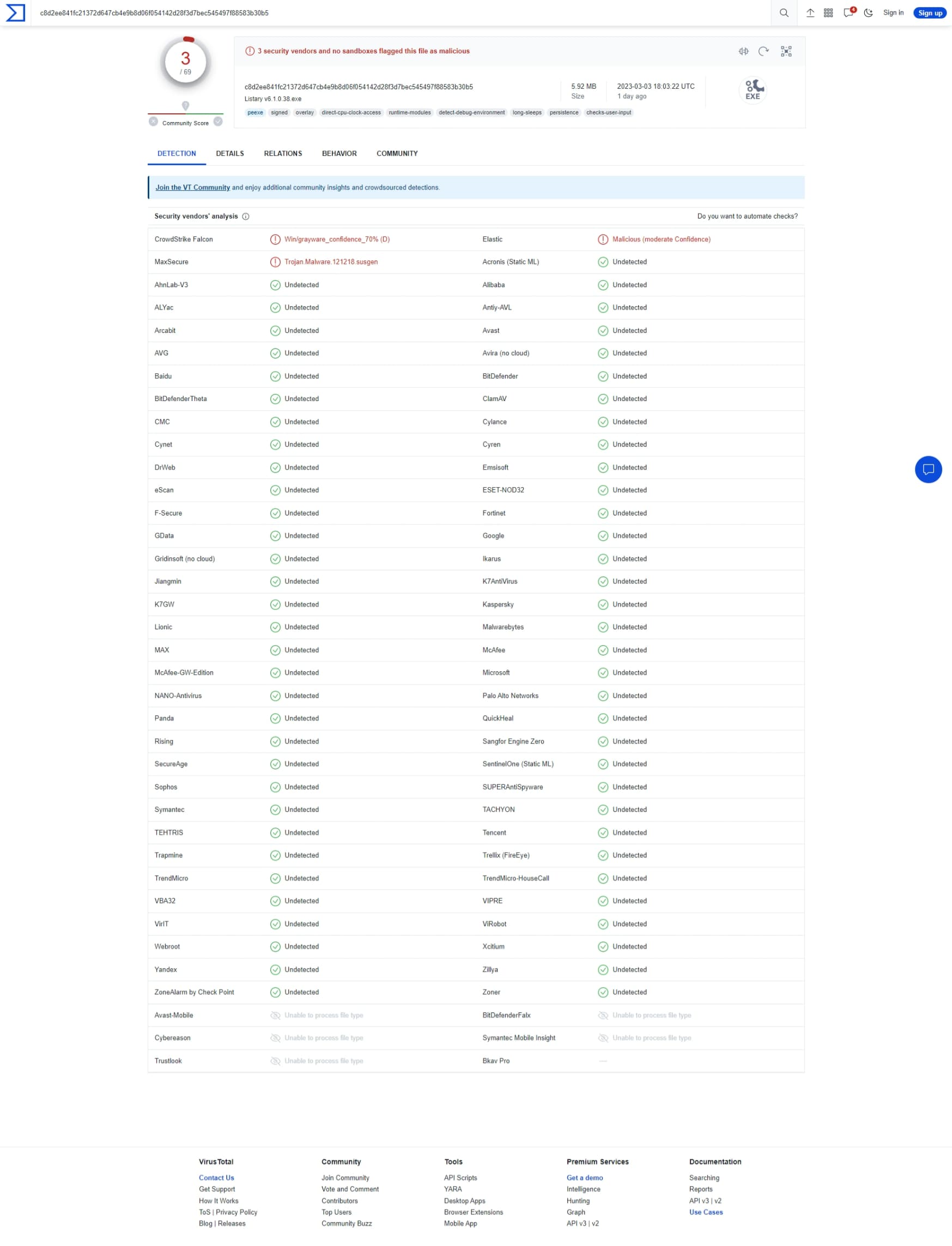Click BitDefenderFalx unable to process icon
The width and height of the screenshot is (952, 1246).
click(603, 1016)
